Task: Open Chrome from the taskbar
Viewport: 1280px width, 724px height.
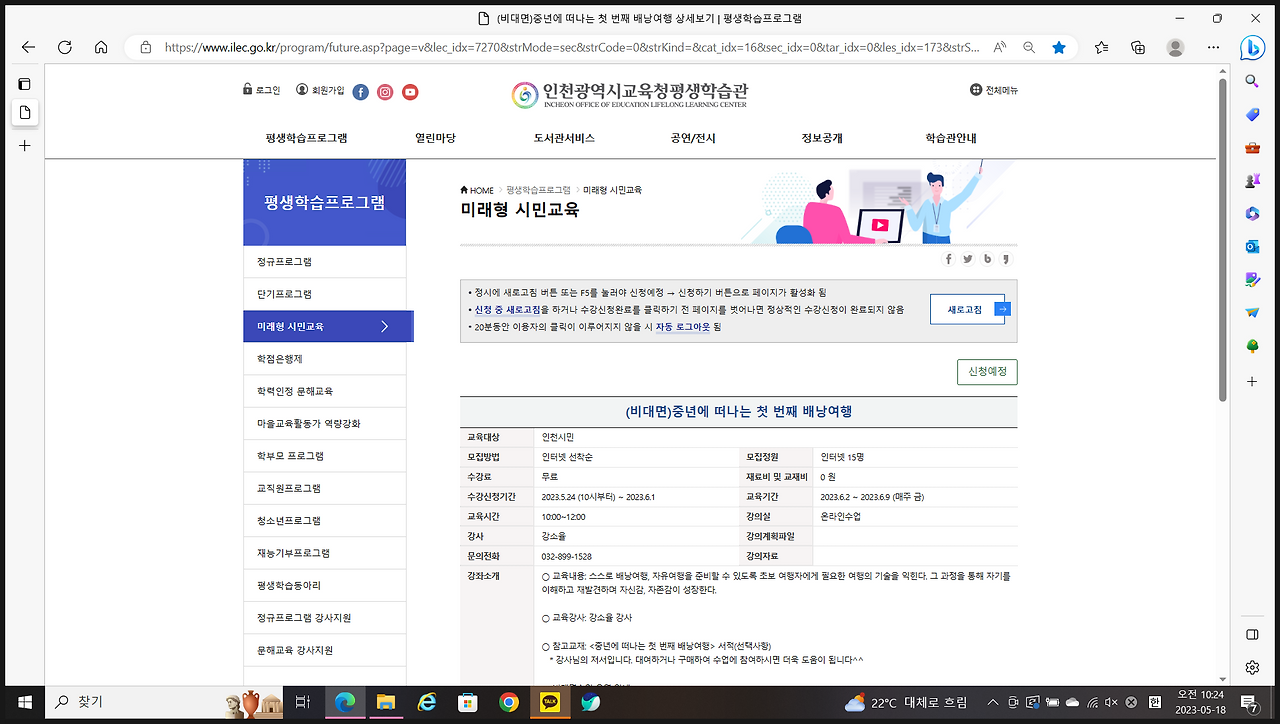Action: click(x=509, y=703)
